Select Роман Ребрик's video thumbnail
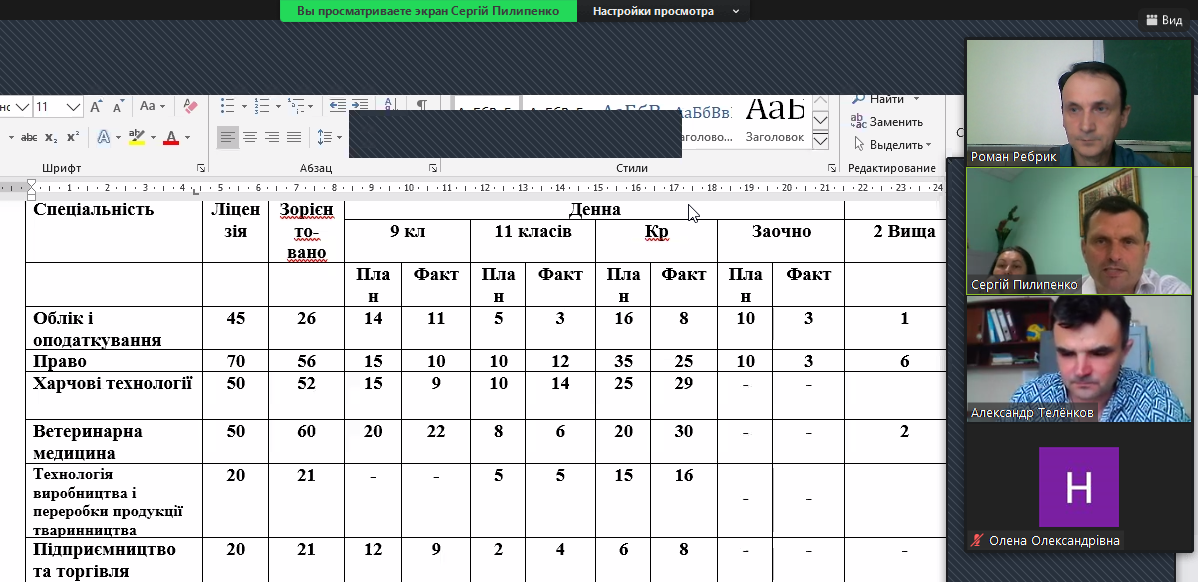1198x582 pixels. click(1064, 102)
